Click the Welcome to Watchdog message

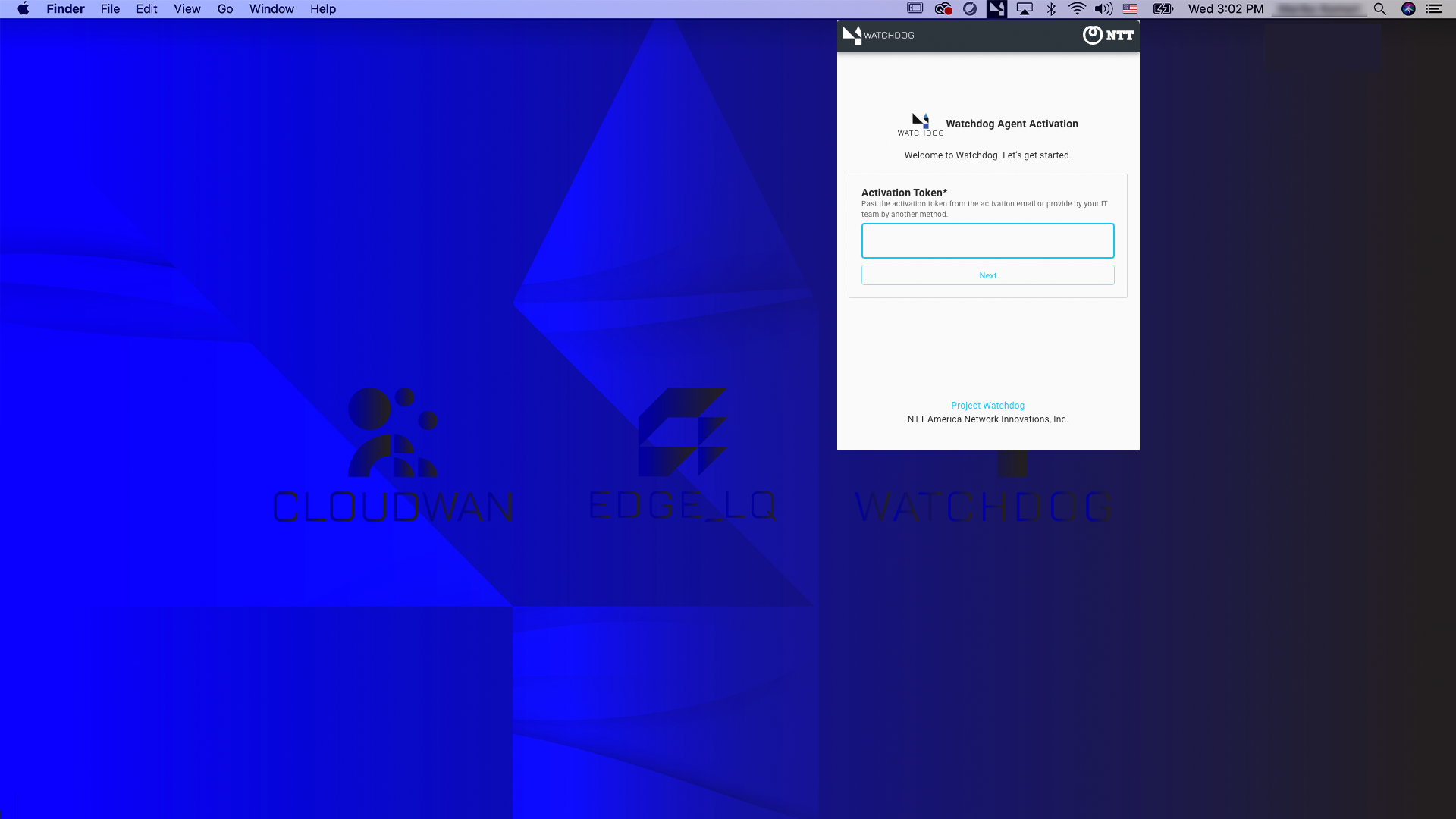point(987,155)
